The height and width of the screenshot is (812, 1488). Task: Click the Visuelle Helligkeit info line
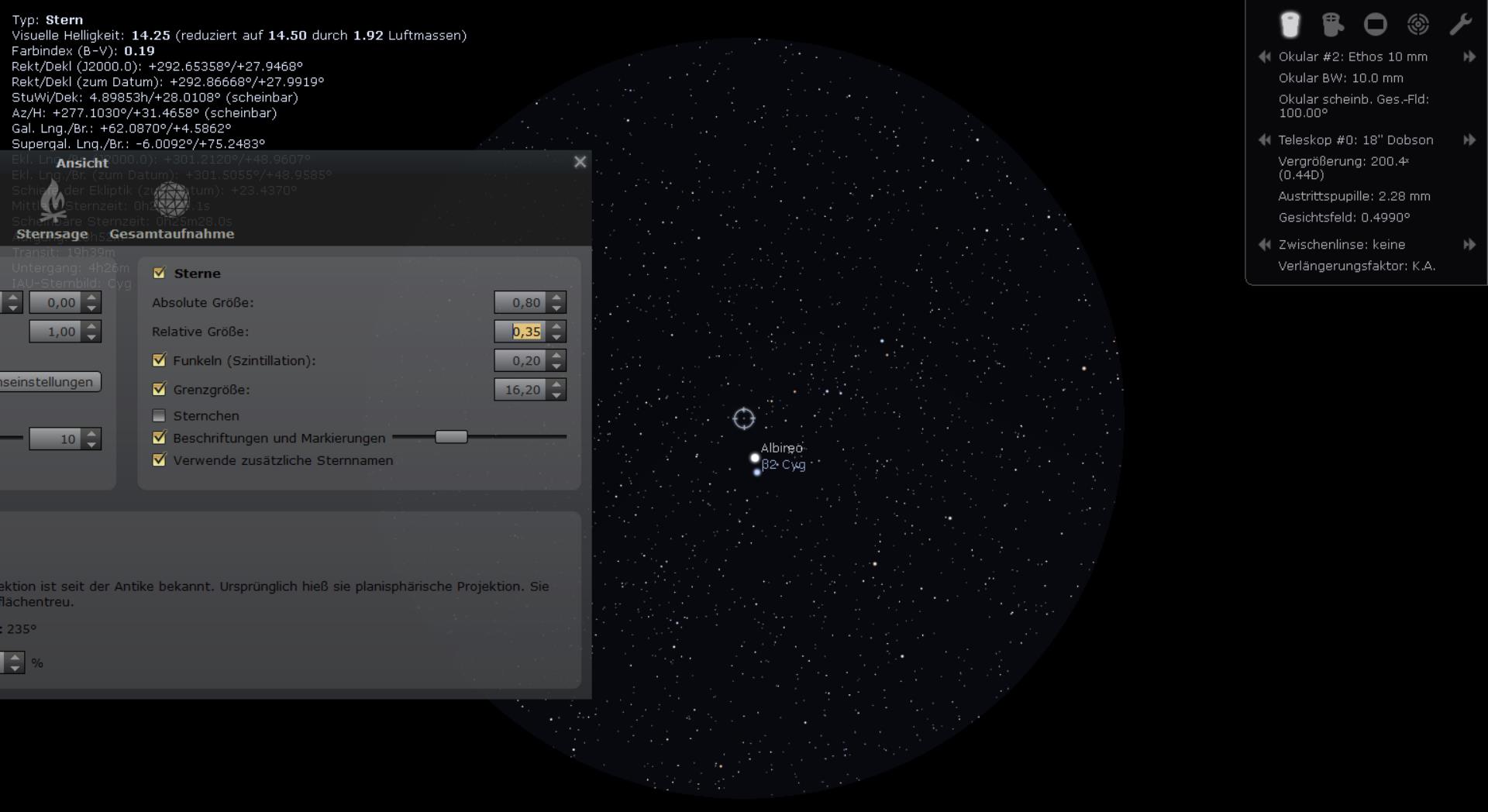(239, 36)
